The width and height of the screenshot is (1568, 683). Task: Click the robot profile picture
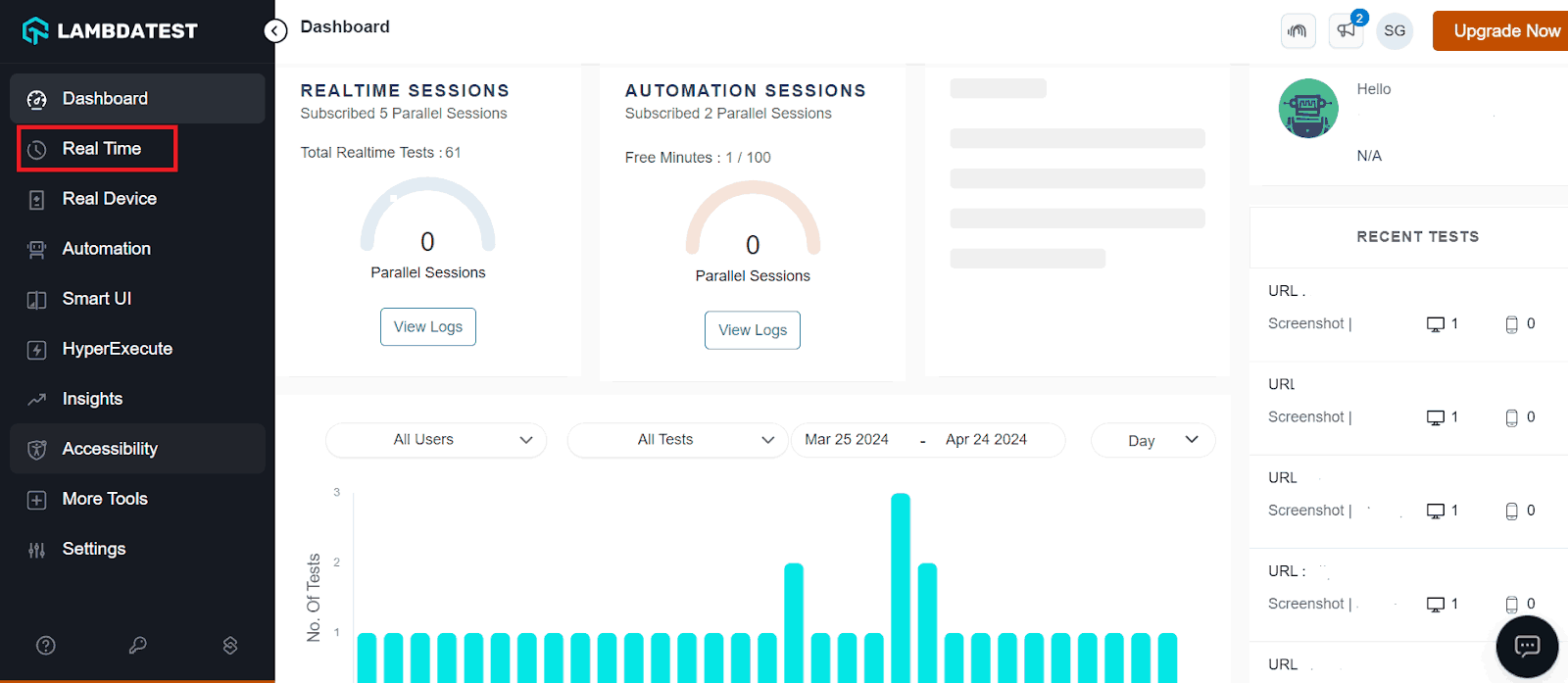click(1308, 108)
